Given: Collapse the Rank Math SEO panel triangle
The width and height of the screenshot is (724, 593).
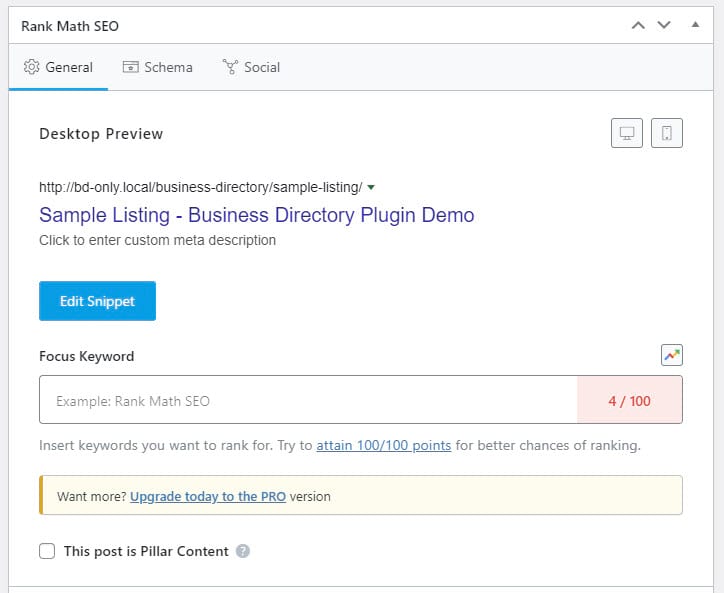Looking at the screenshot, I should [695, 24].
